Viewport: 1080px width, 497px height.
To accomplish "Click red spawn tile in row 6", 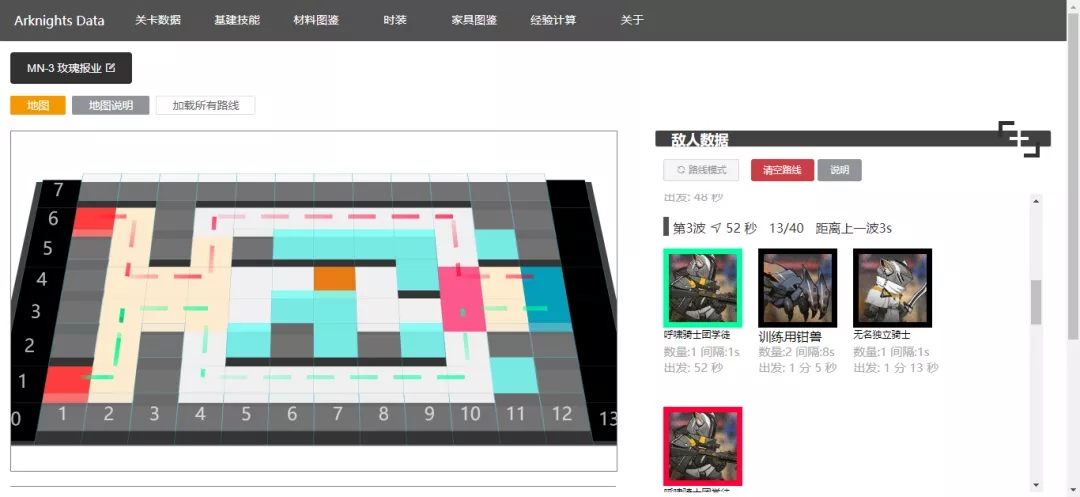I will click(94, 222).
